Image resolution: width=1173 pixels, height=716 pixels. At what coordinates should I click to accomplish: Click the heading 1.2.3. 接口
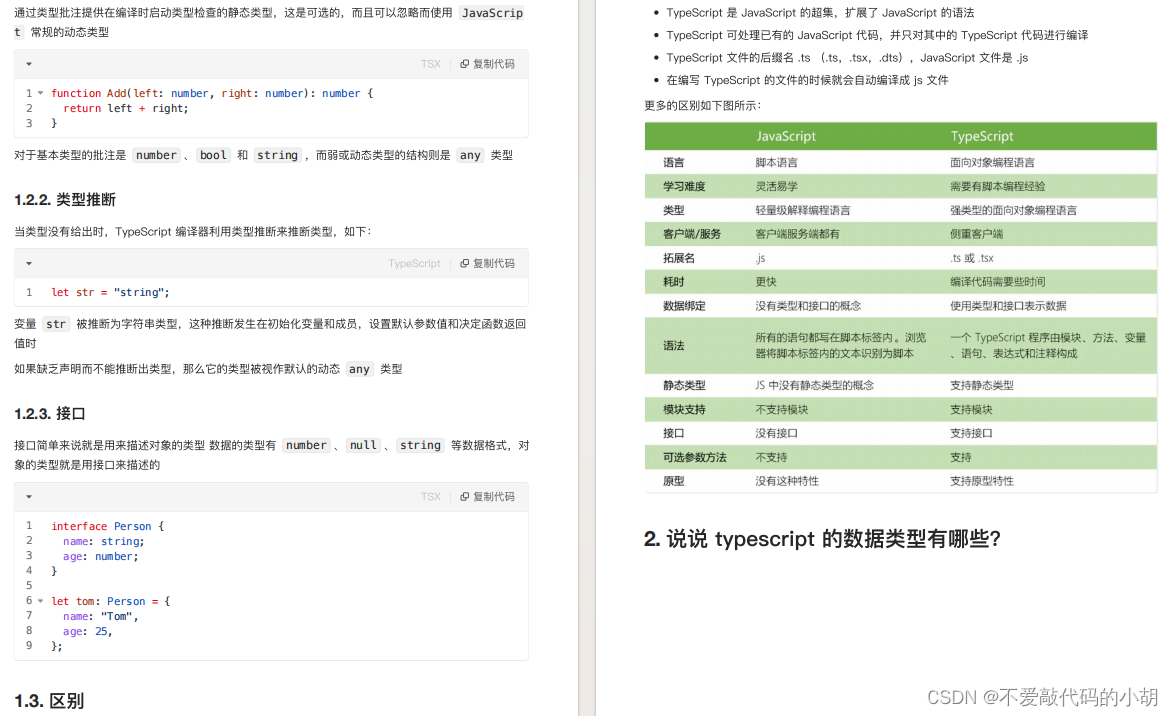pos(50,414)
